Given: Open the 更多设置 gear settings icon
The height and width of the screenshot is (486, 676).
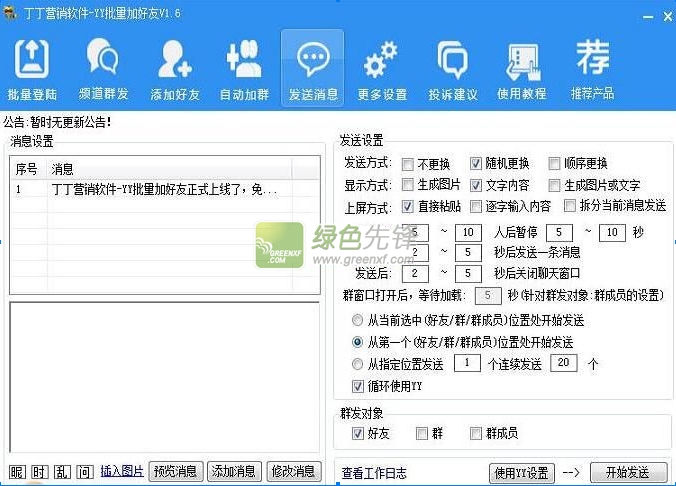Looking at the screenshot, I should pyautogui.click(x=382, y=69).
